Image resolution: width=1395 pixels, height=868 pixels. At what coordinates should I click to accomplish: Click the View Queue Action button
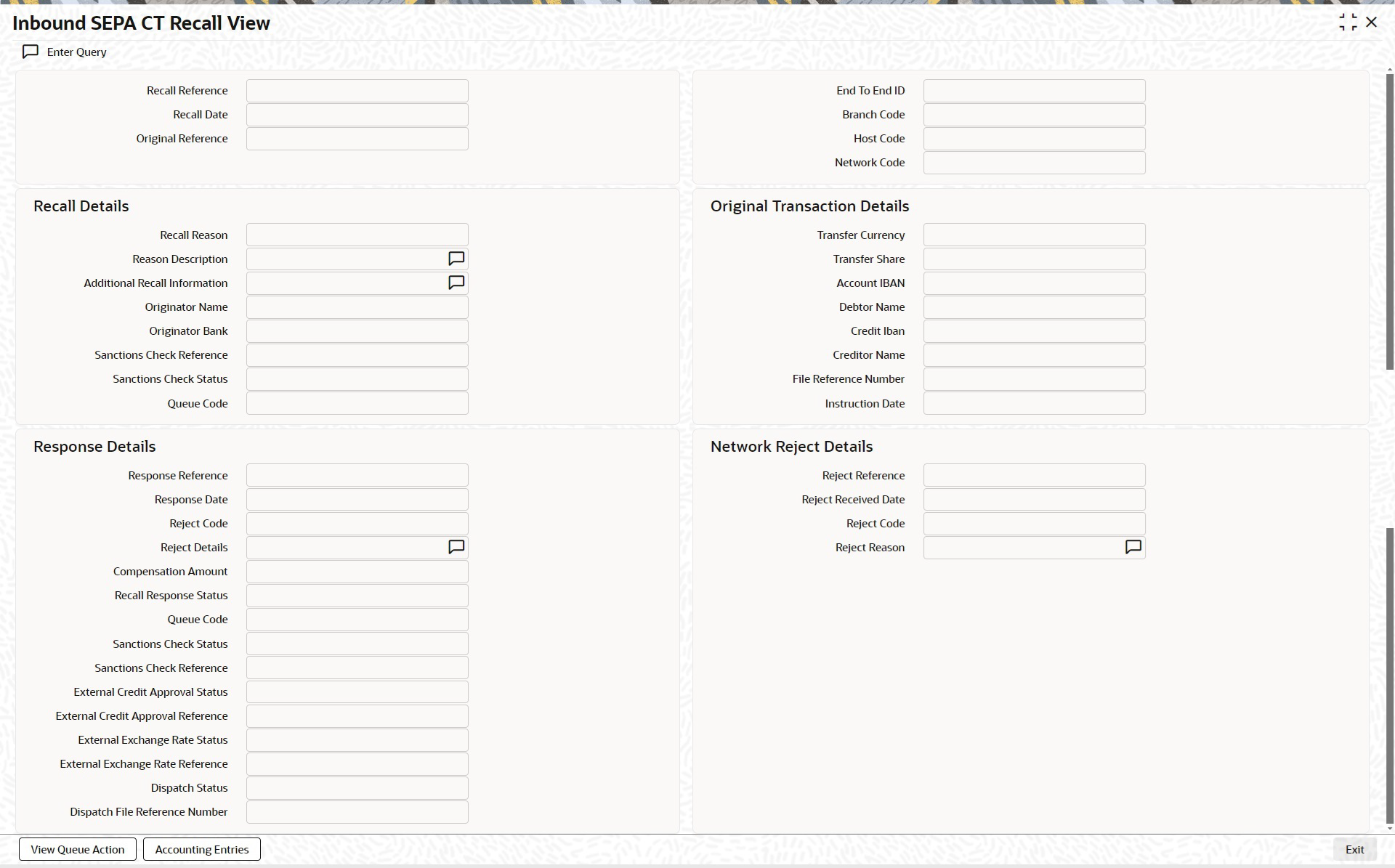78,849
